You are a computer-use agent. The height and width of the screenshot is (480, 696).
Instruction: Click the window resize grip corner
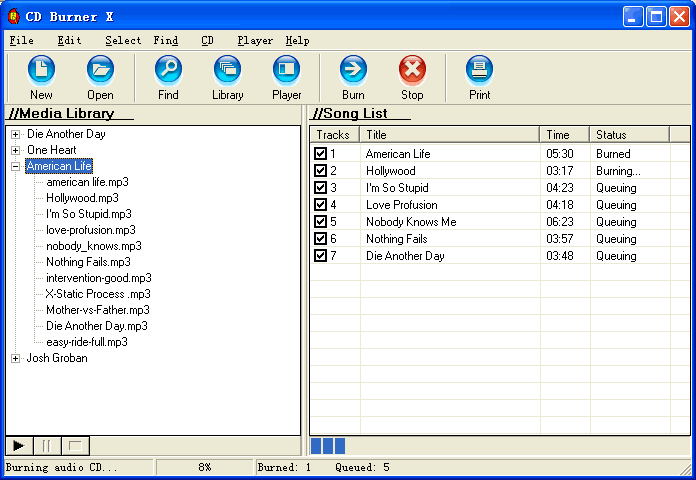click(687, 468)
